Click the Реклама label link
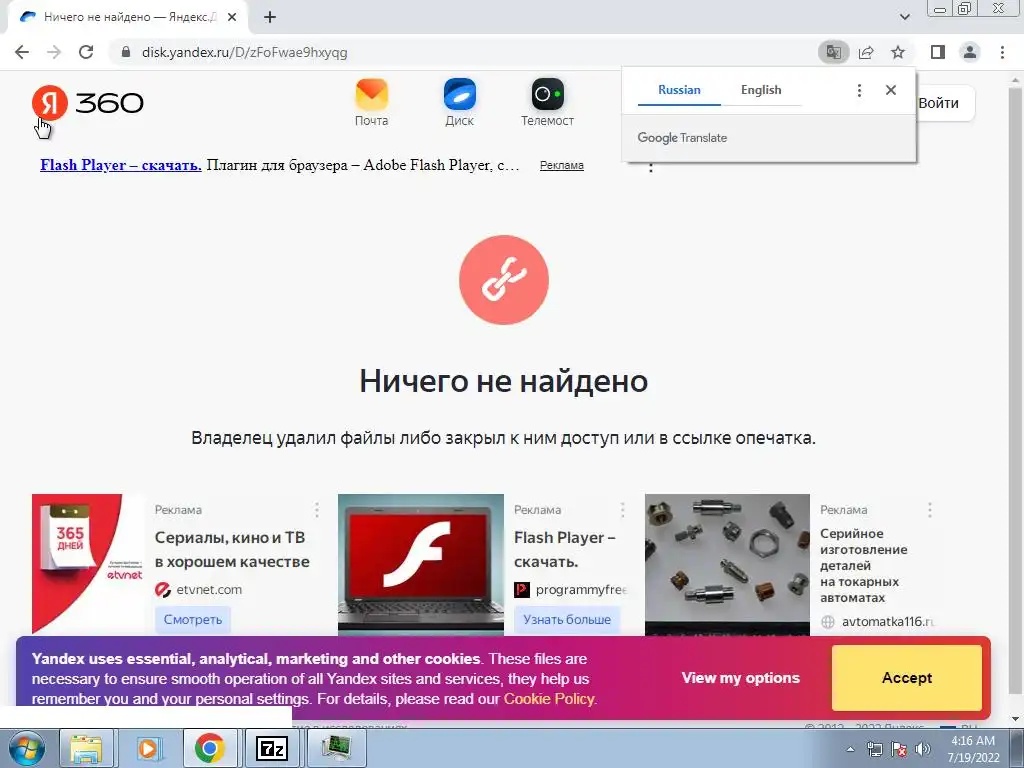The width and height of the screenshot is (1024, 768). [x=562, y=165]
